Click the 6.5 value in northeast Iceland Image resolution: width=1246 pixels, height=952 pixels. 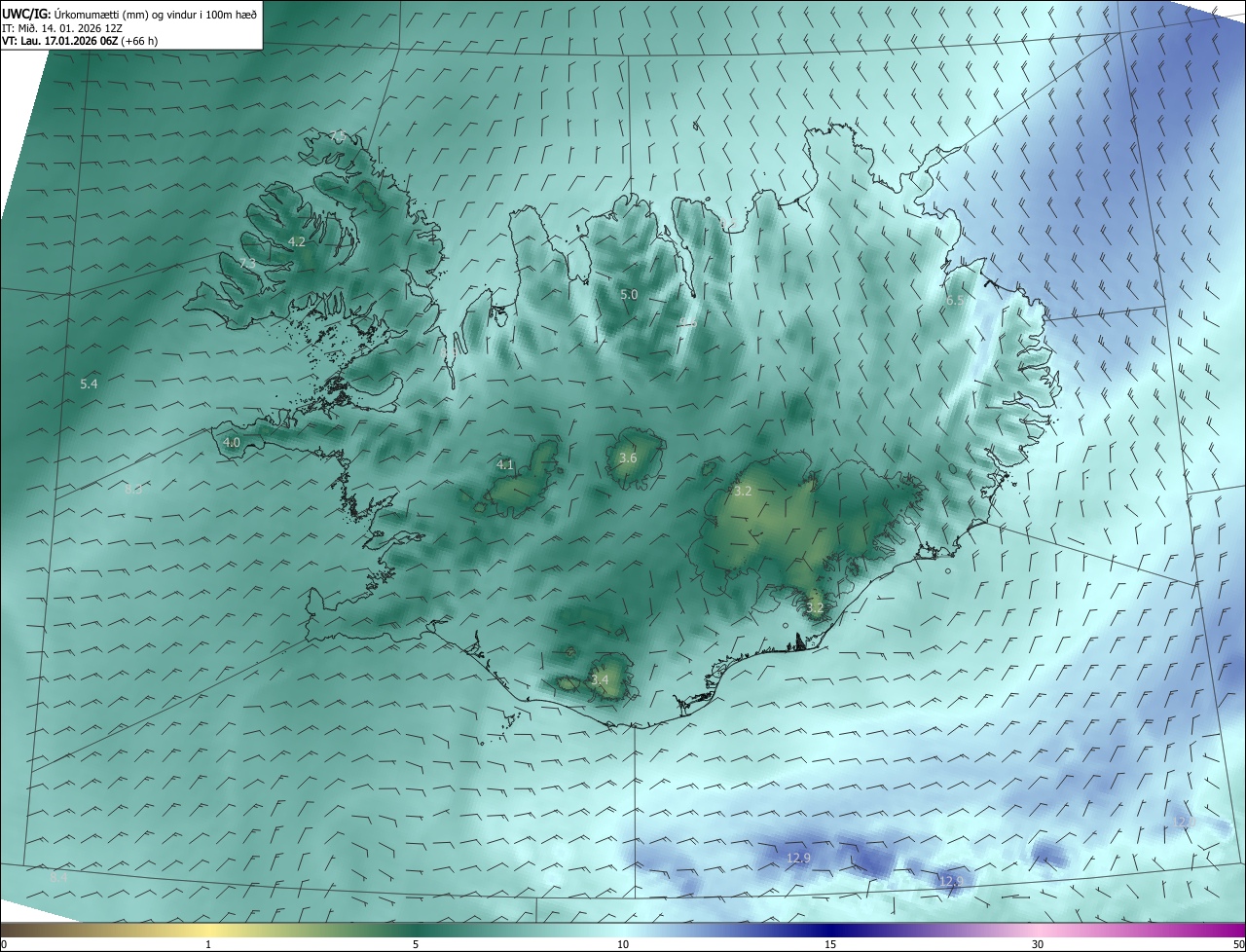tap(956, 302)
